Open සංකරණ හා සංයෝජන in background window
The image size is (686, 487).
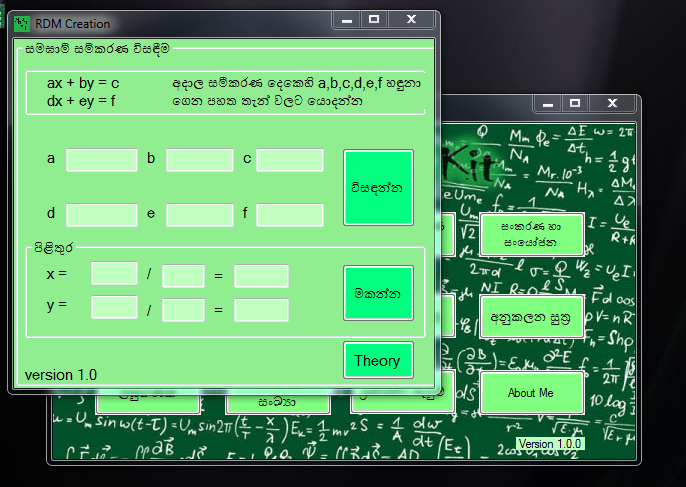[532, 235]
